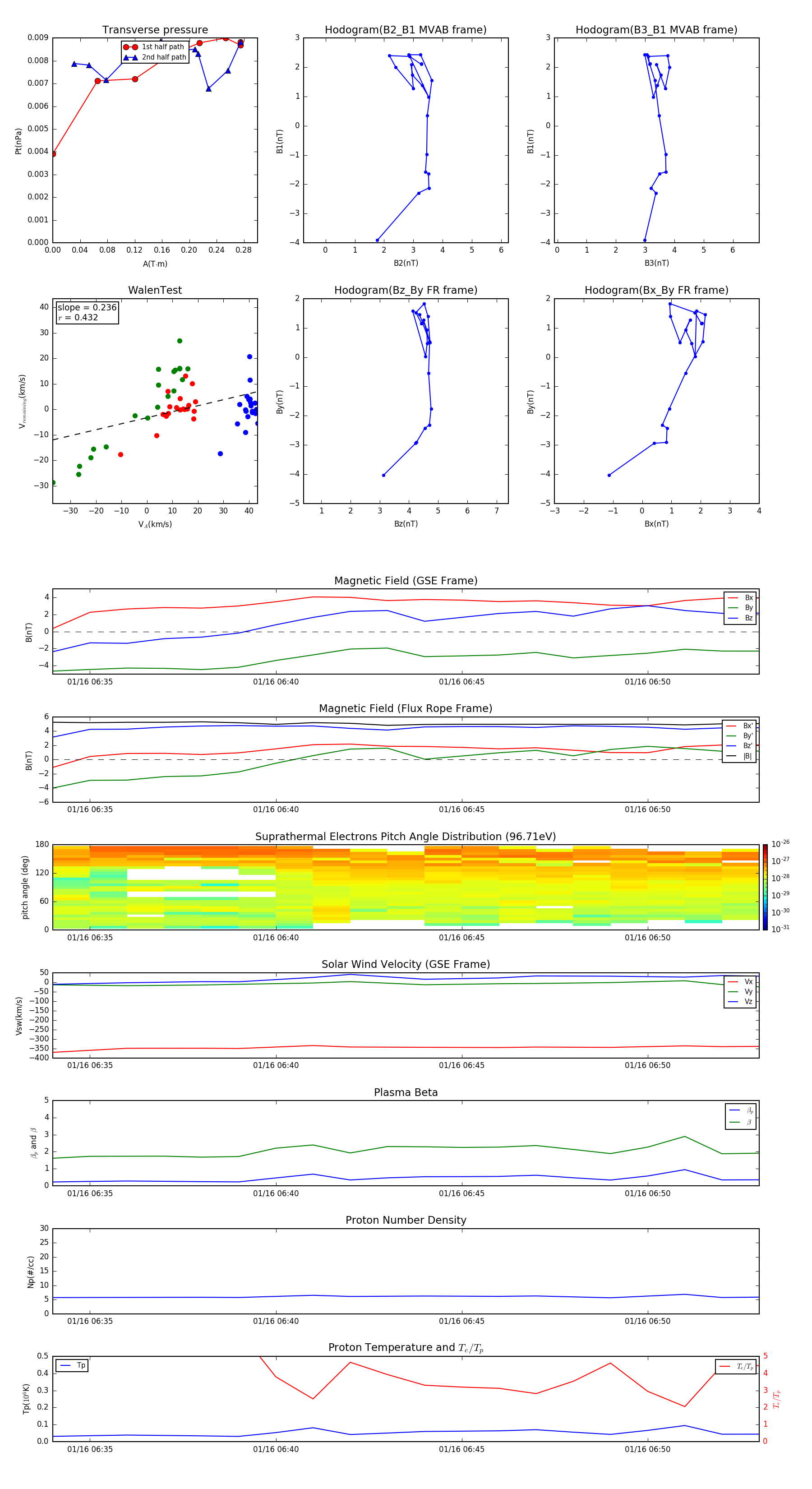Viewport: 812px width, 1489px height.
Task: Click the Suprathermal Electrons Pitch Angle Distribution title
Action: click(406, 837)
